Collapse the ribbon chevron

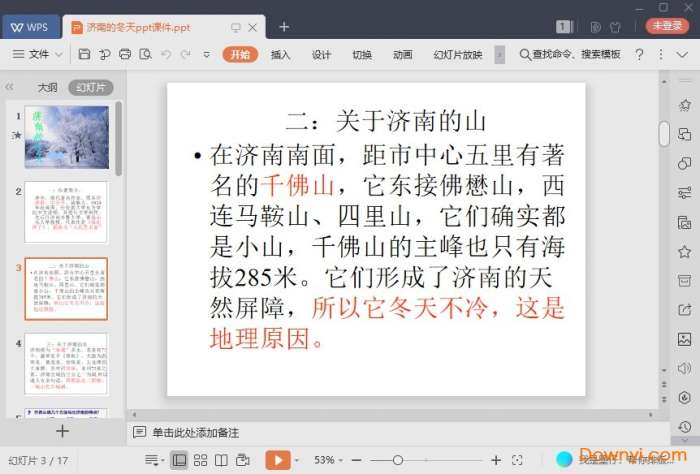click(682, 54)
